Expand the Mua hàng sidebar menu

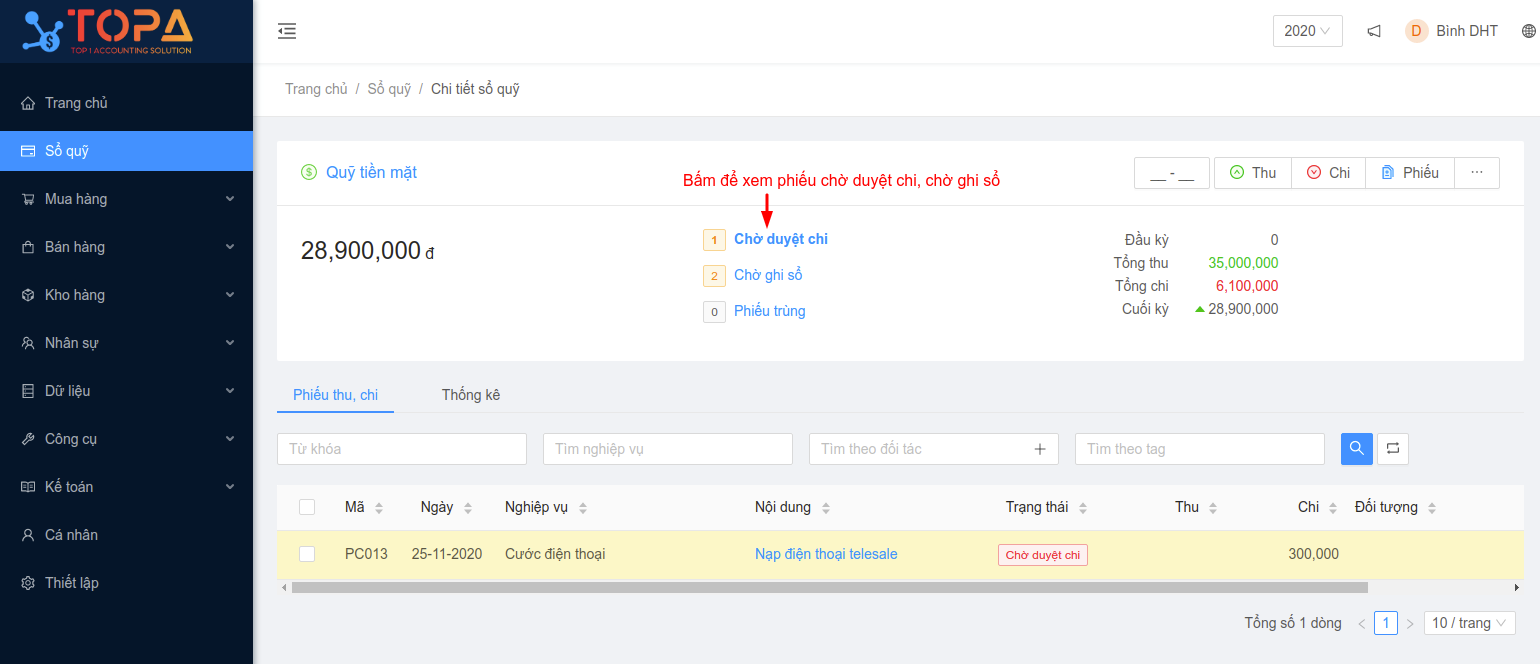pyautogui.click(x=126, y=199)
